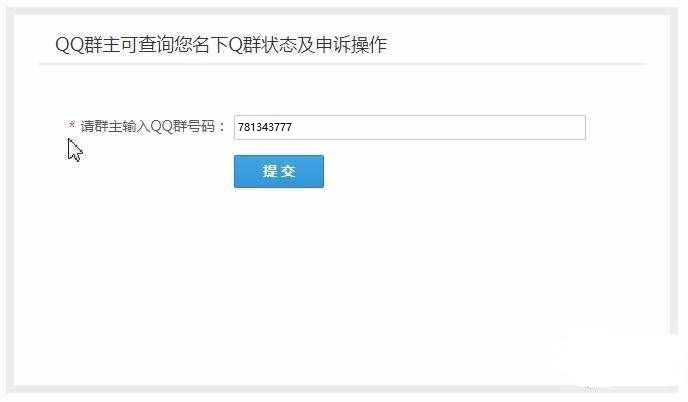688x402 pixels.
Task: Click the words QQ群主 at title start
Action: click(x=88, y=45)
